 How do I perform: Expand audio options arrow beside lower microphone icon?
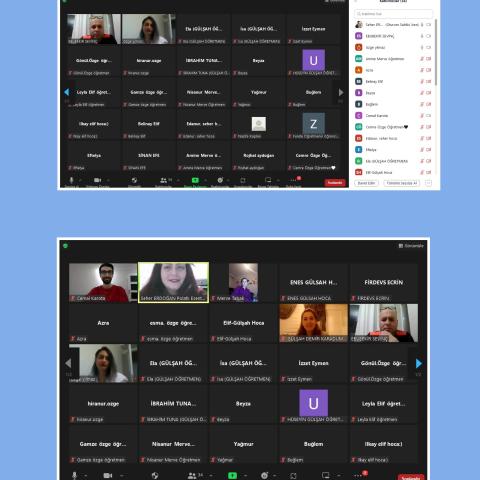click(x=85, y=476)
